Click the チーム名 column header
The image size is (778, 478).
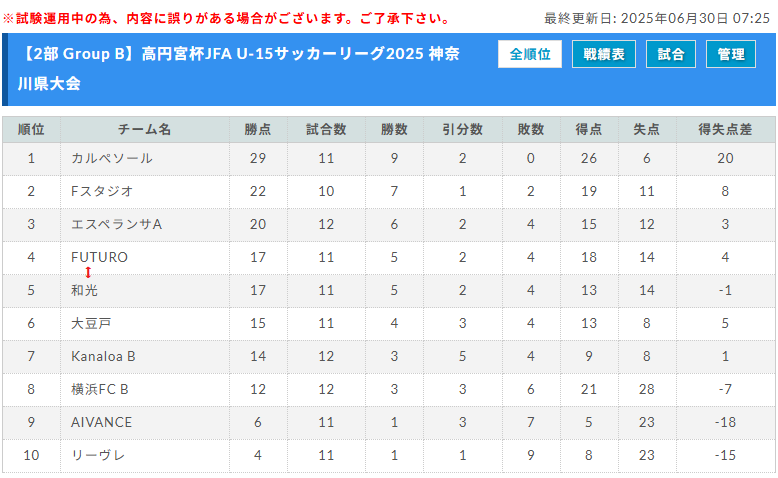145,129
